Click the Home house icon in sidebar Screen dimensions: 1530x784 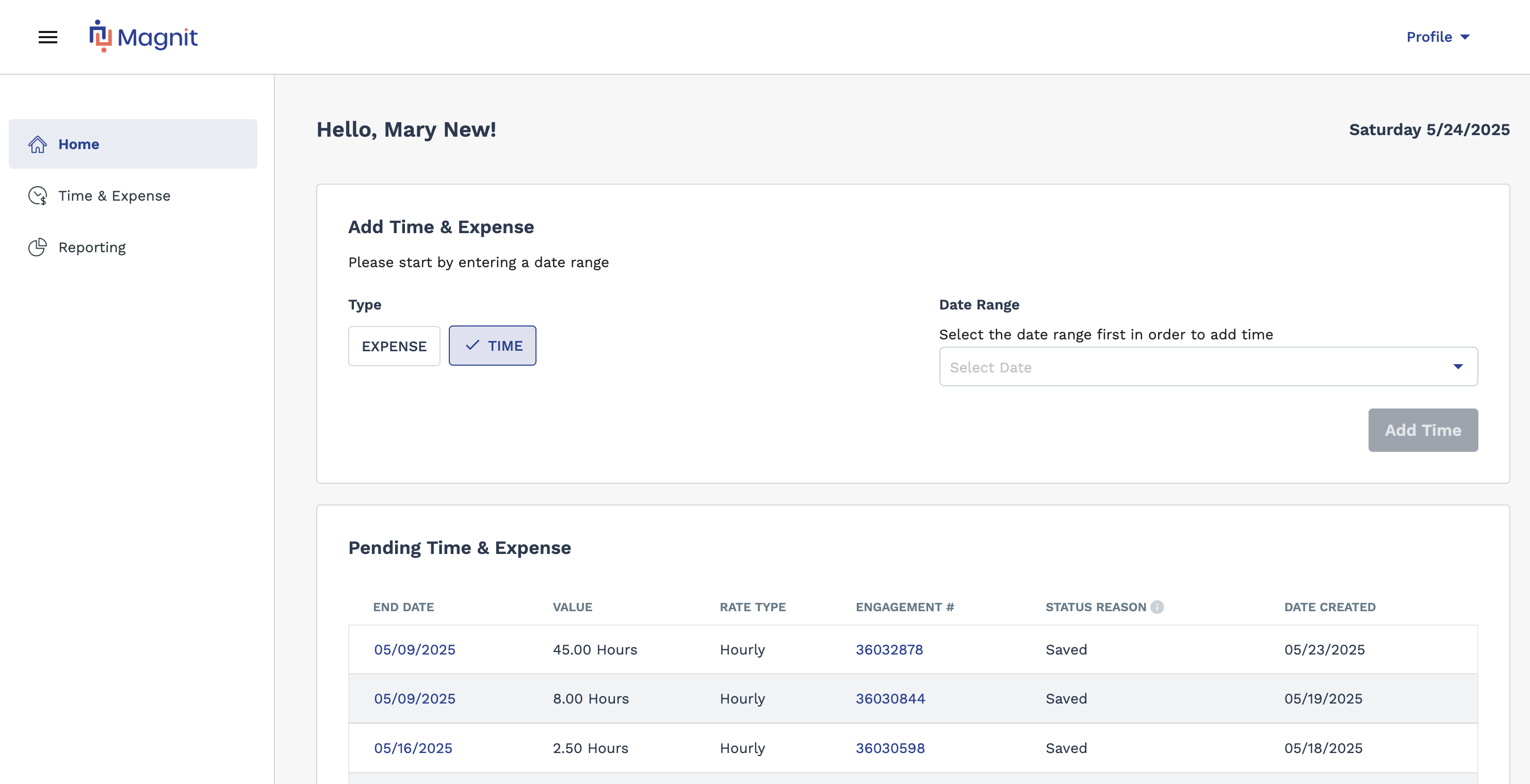(38, 144)
